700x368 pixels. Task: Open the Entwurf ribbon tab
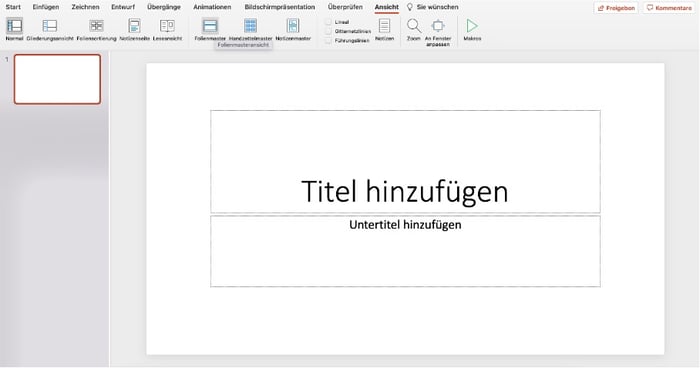[x=123, y=7]
